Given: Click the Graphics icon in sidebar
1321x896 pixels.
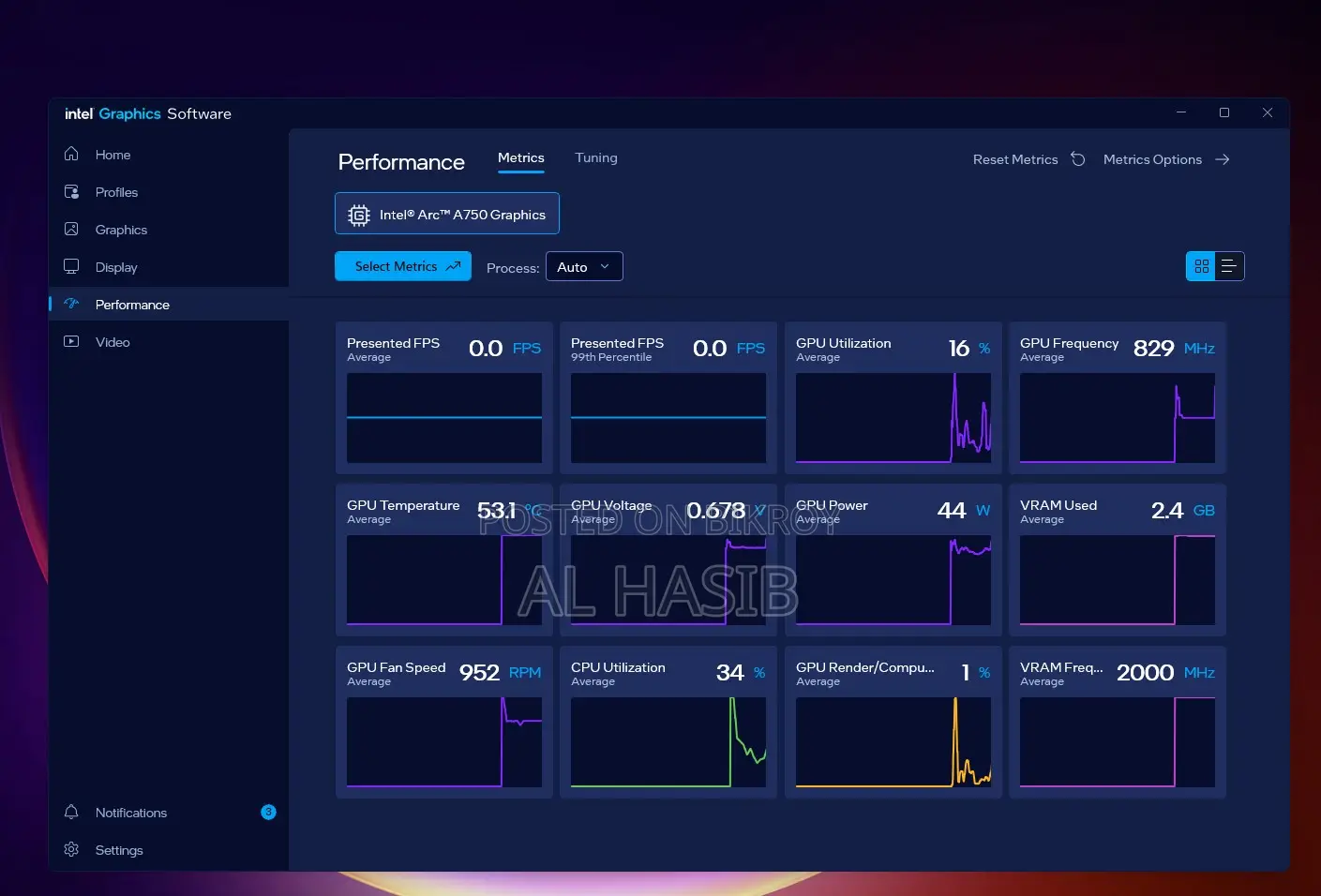Looking at the screenshot, I should pos(71,230).
